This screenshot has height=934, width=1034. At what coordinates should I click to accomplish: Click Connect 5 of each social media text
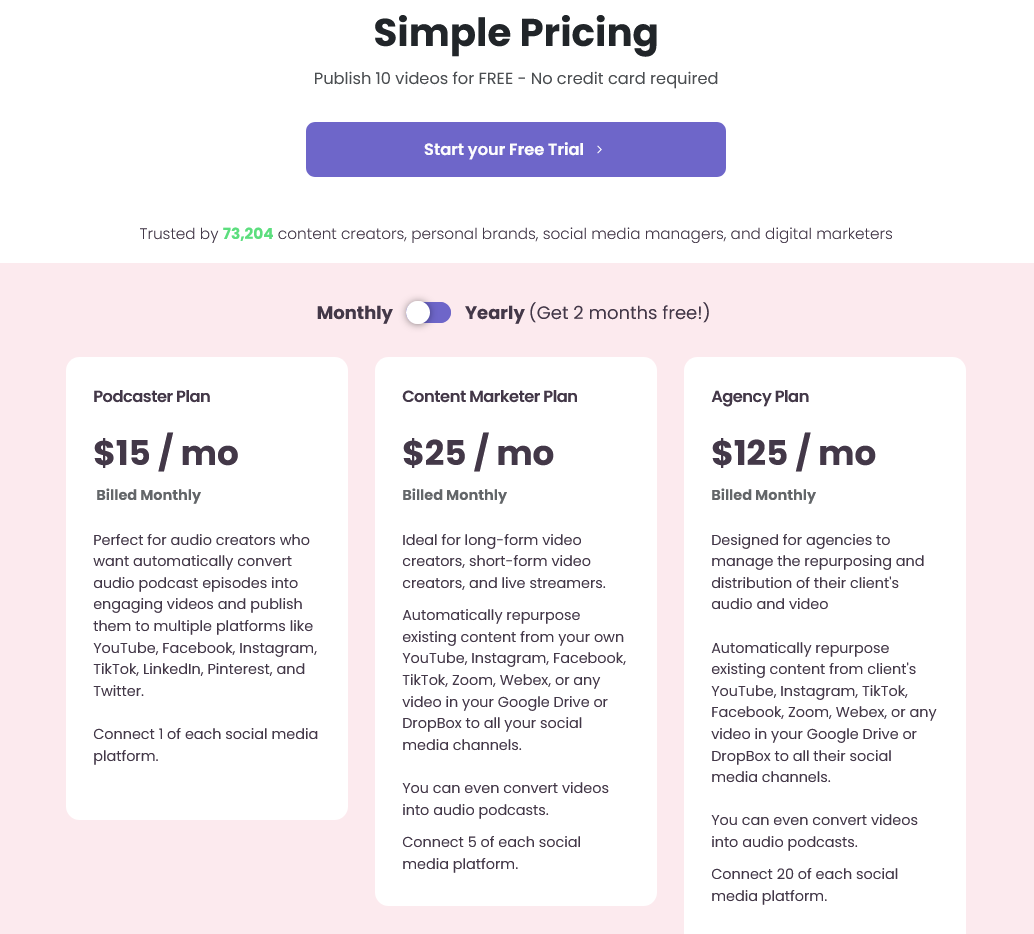click(x=491, y=852)
